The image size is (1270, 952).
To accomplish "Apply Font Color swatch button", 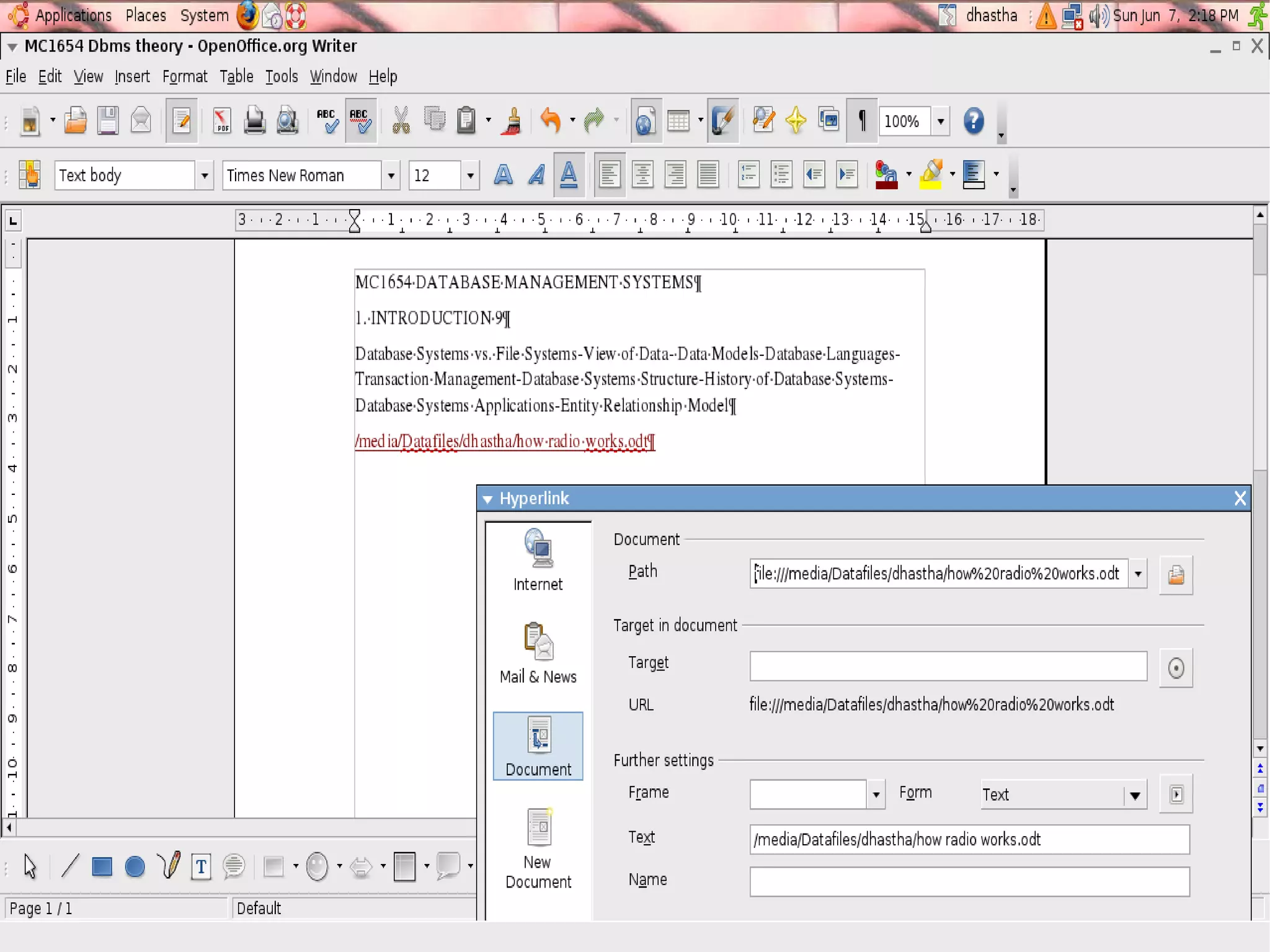I will (886, 175).
